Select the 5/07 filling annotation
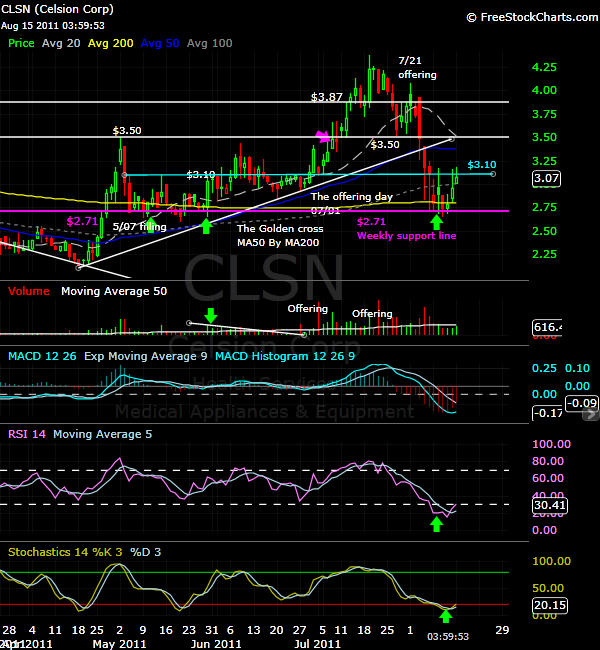The image size is (600, 650). coord(139,227)
